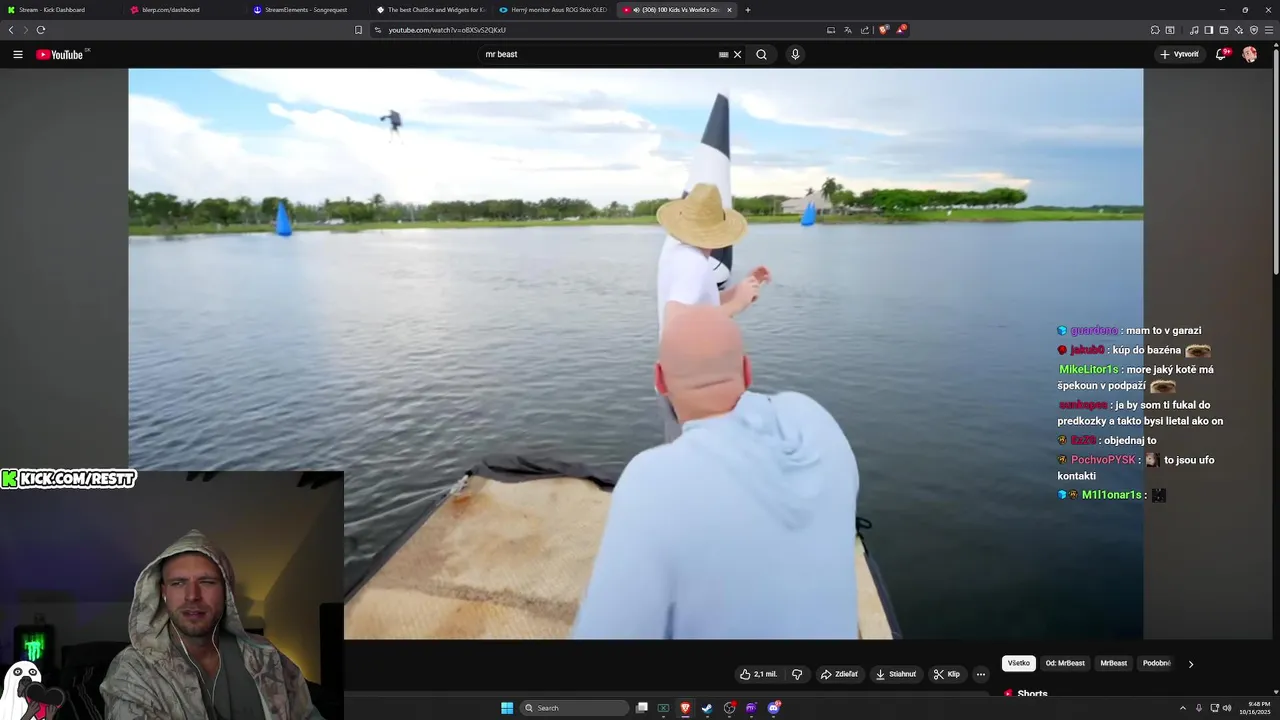Click the MrBeast video player

point(636,353)
